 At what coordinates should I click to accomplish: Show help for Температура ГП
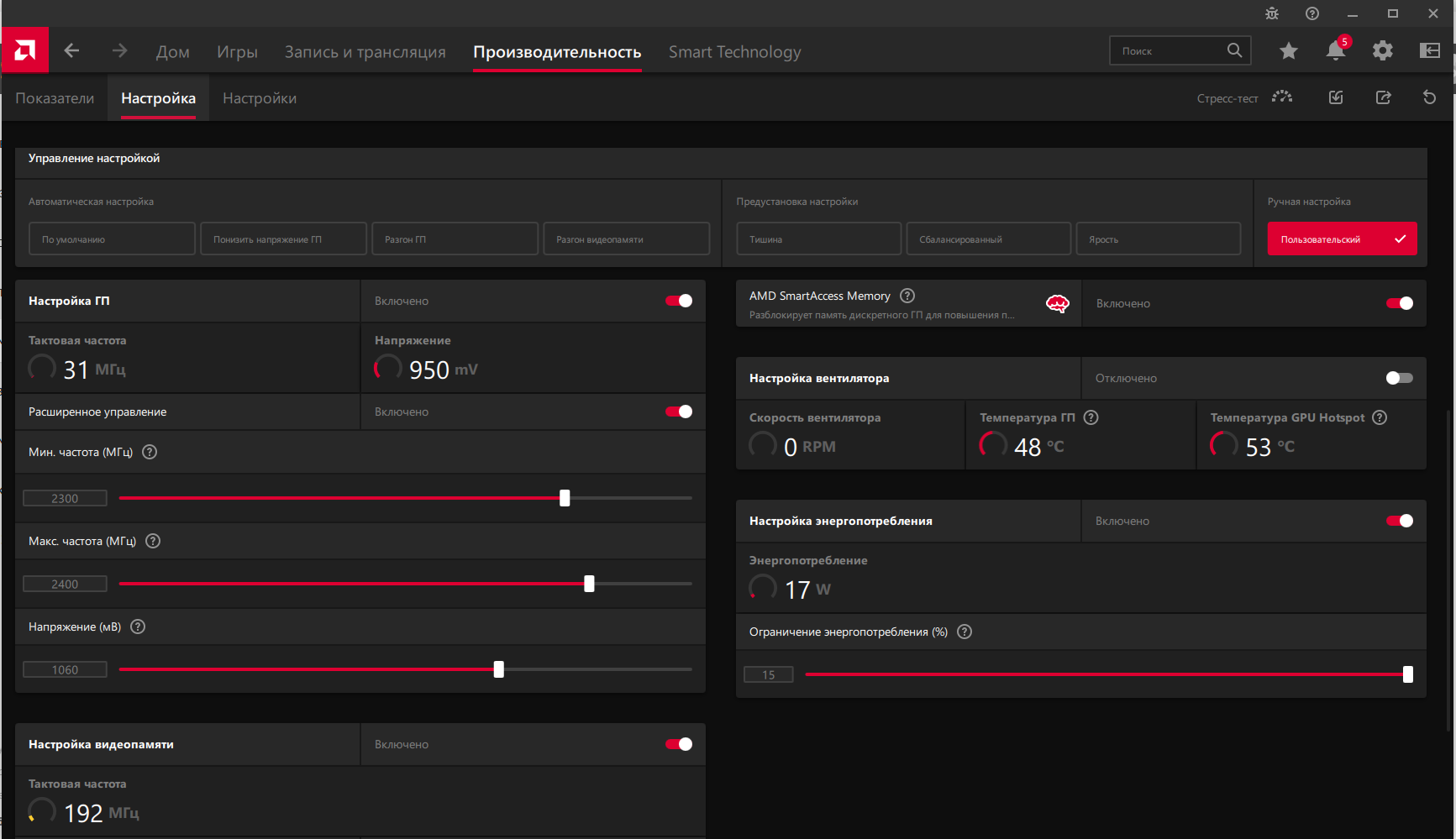click(1091, 417)
